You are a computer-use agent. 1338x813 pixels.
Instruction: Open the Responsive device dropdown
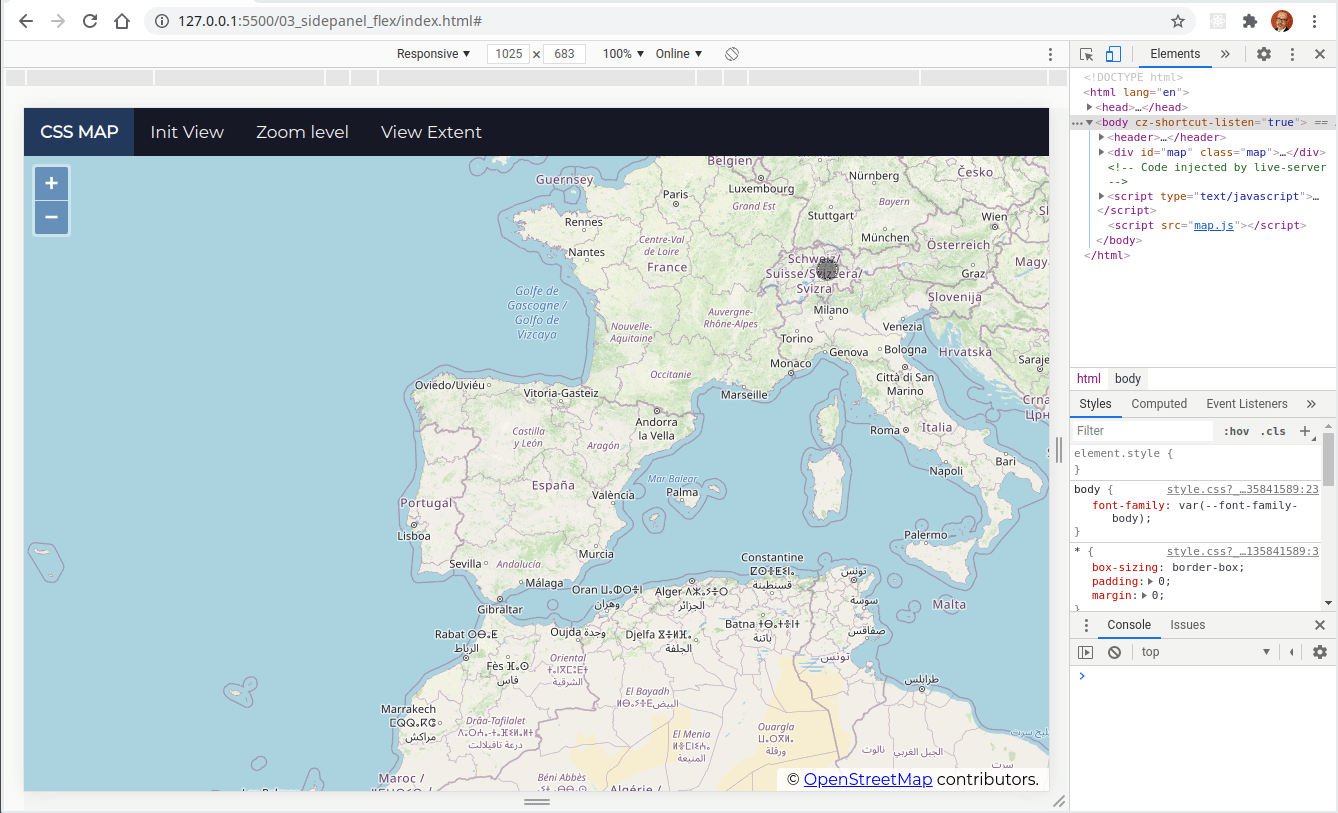coord(433,54)
